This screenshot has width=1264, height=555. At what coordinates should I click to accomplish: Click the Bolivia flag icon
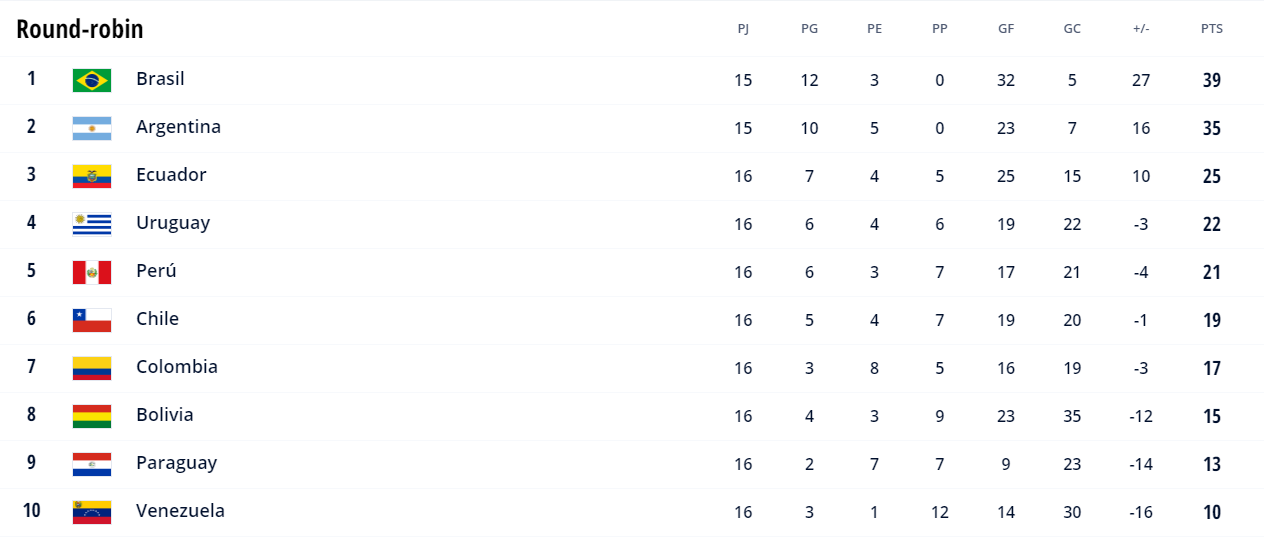coord(92,416)
